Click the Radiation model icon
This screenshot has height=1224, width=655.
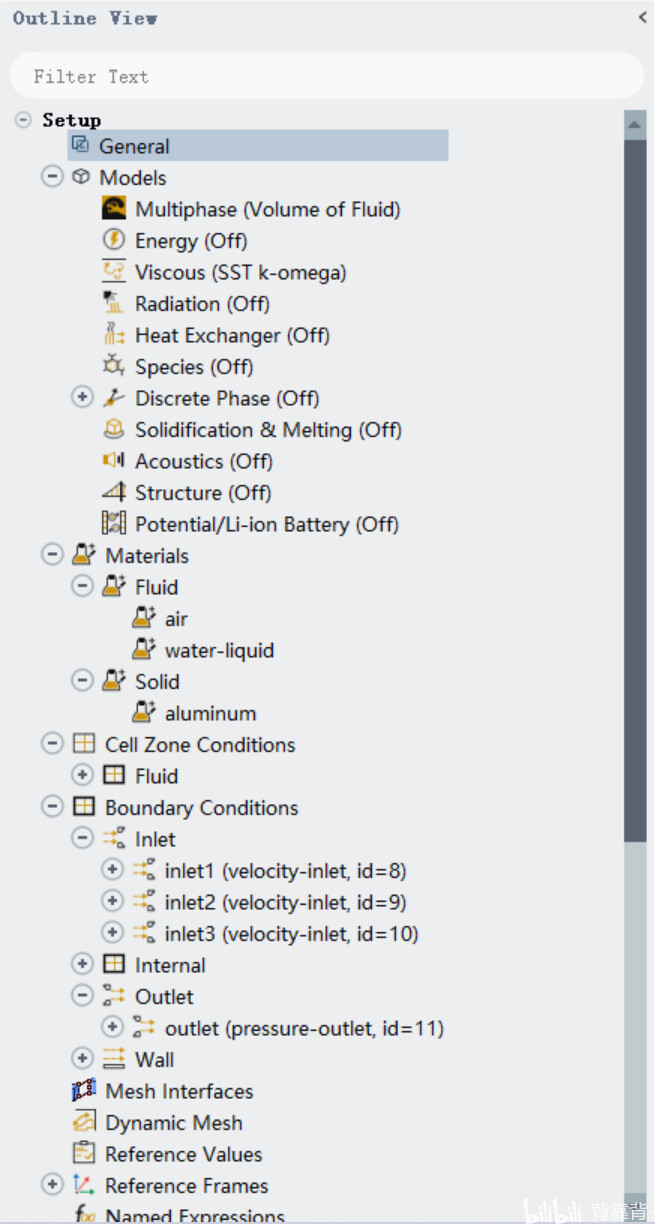(x=114, y=303)
